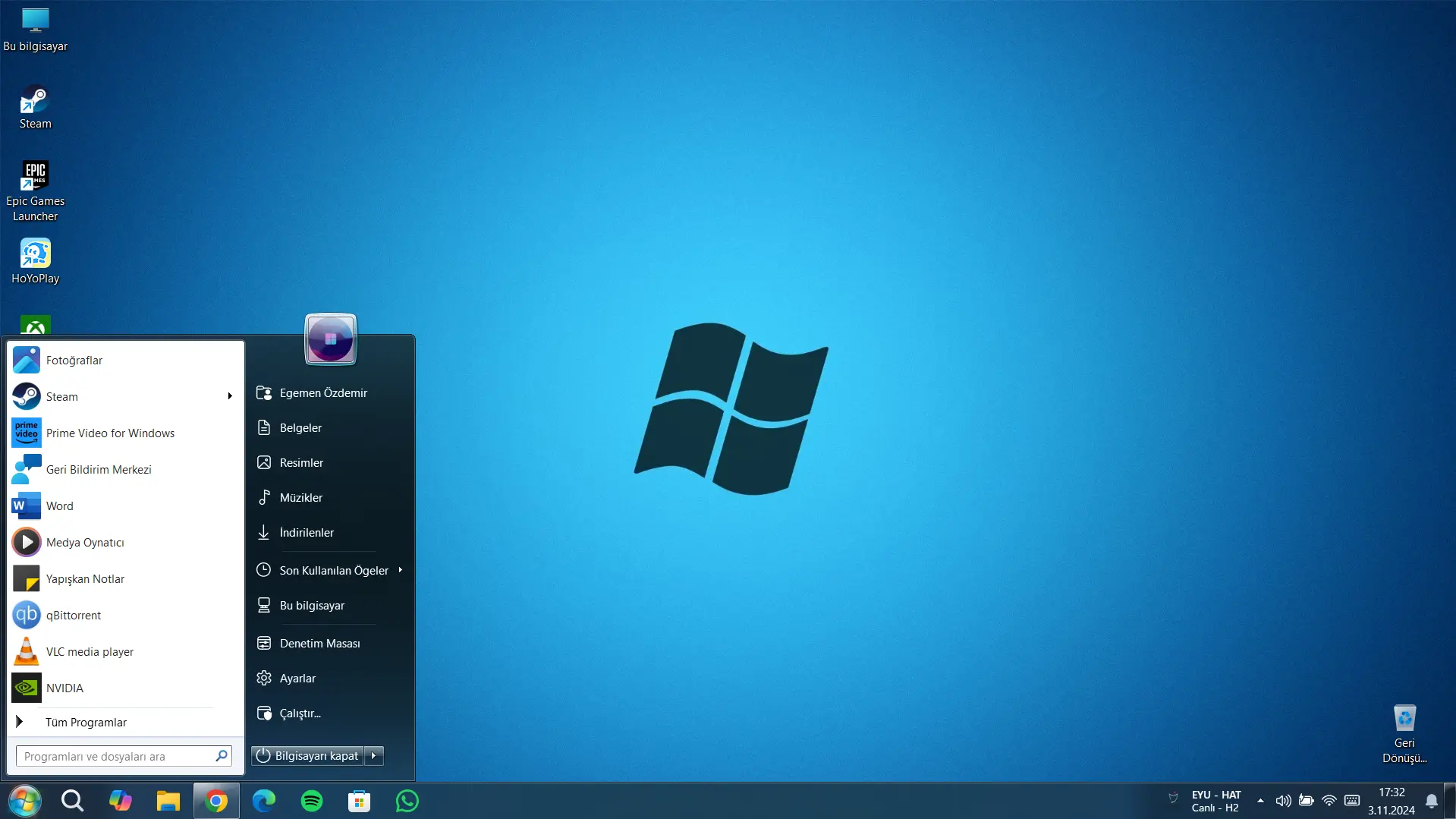Open Bu bilgisayar from start menu
1456x819 pixels.
click(x=331, y=606)
